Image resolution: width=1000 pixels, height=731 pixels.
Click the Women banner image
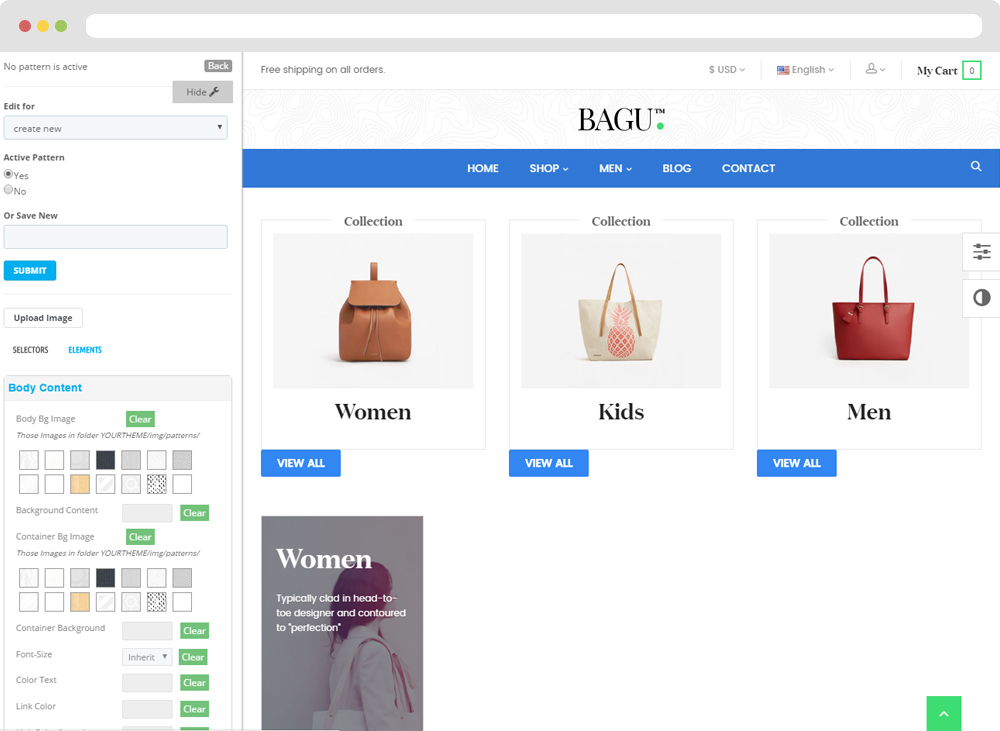[x=342, y=623]
